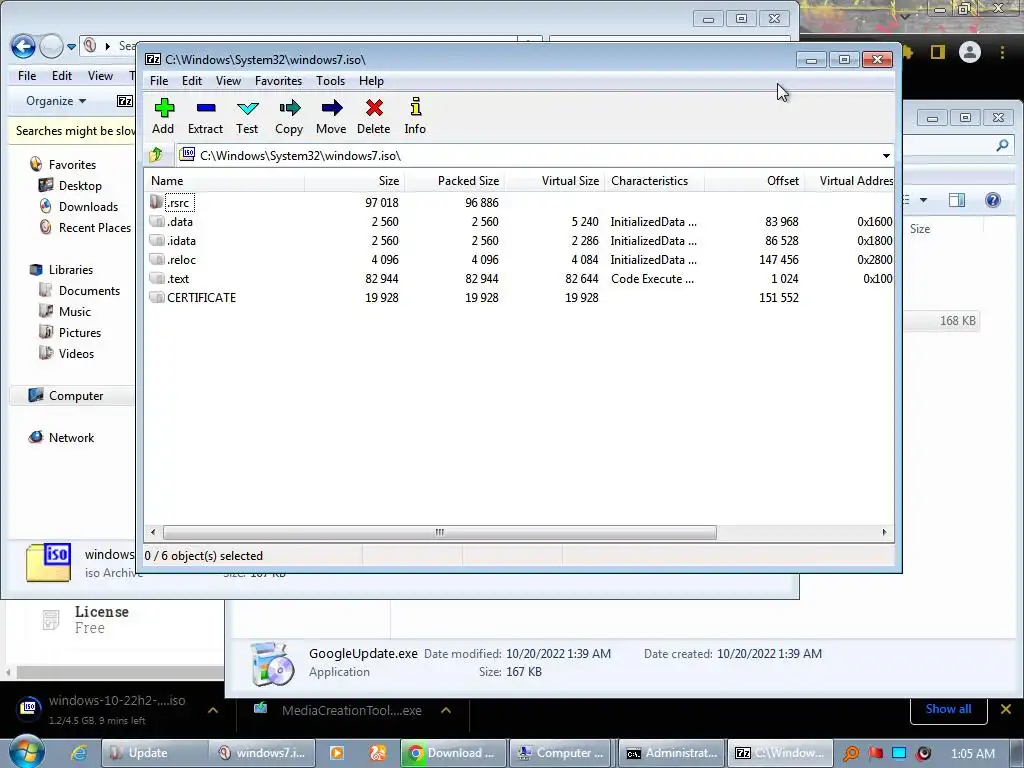Open File menu in the Explorer window
The width and height of the screenshot is (1024, 768).
coord(27,76)
